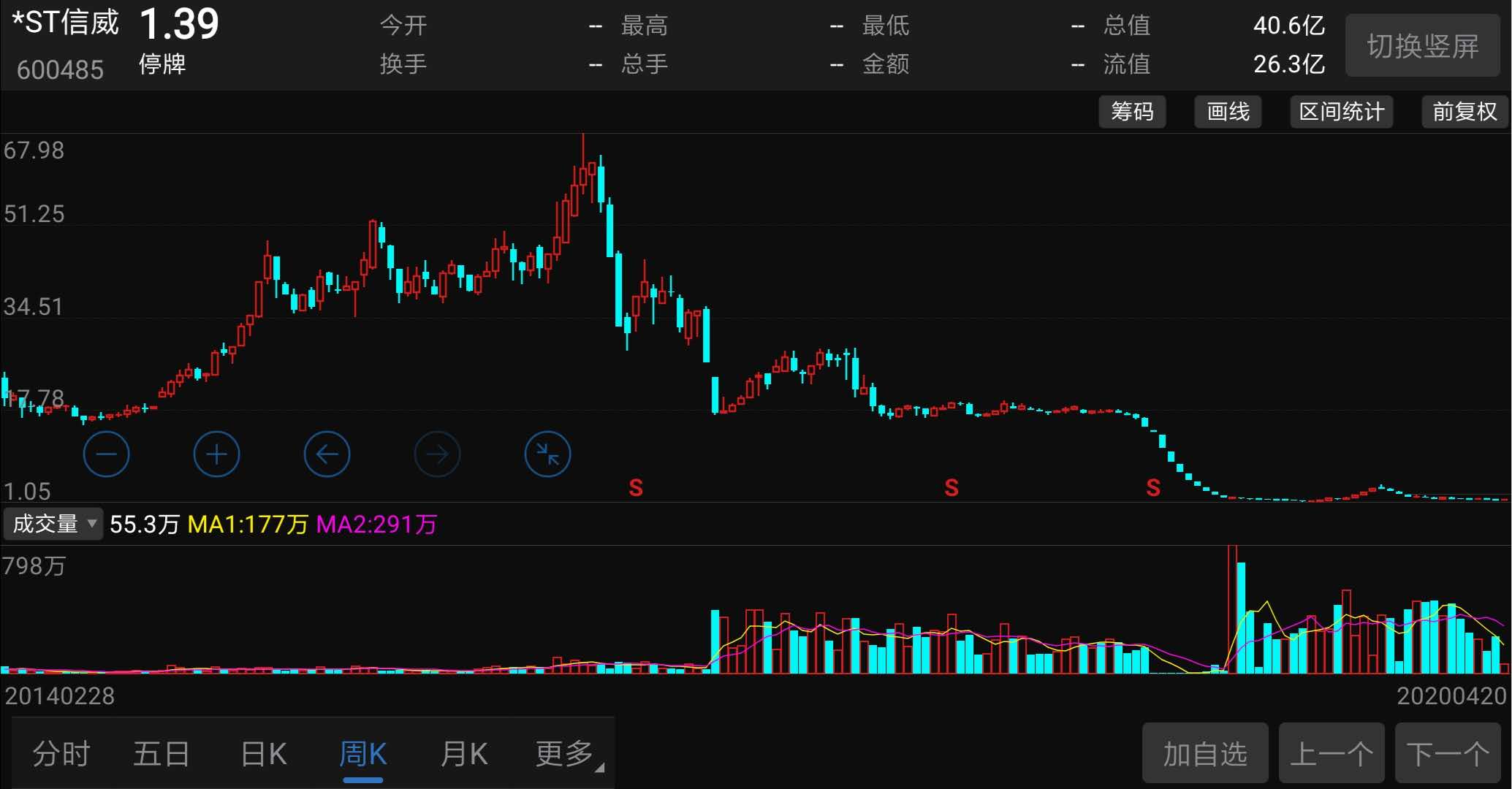Tap the 67.98 price axis label
The height and width of the screenshot is (789, 1512).
[x=34, y=150]
